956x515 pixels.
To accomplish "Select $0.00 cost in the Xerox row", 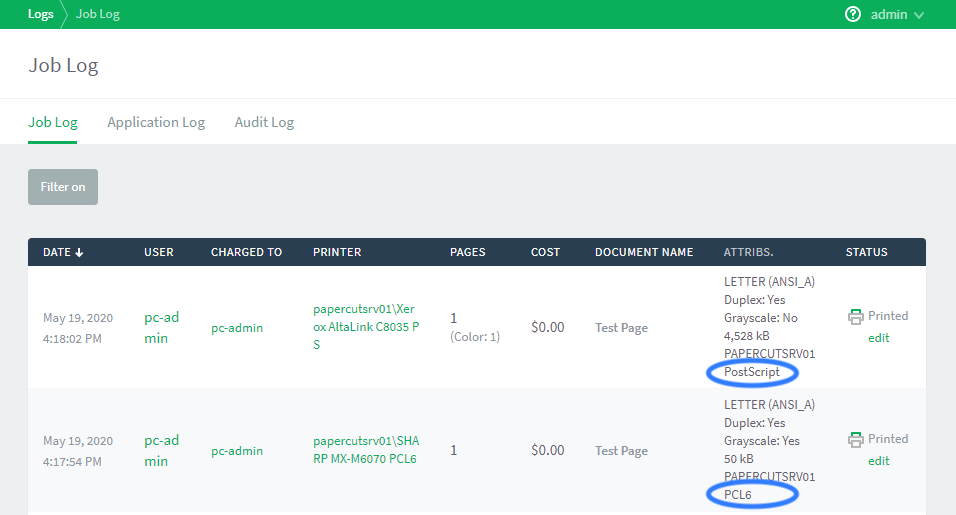I will click(548, 327).
